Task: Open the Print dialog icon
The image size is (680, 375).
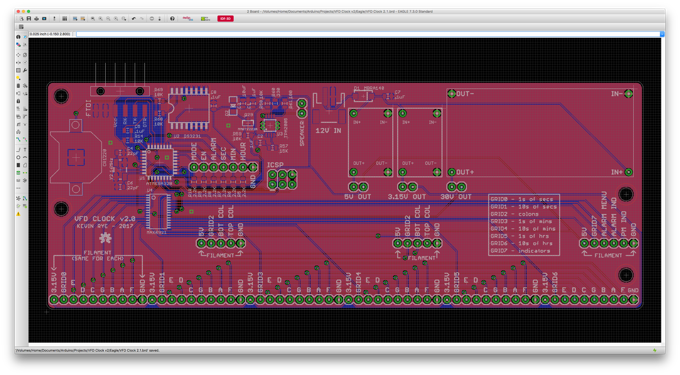Action: 36,19
